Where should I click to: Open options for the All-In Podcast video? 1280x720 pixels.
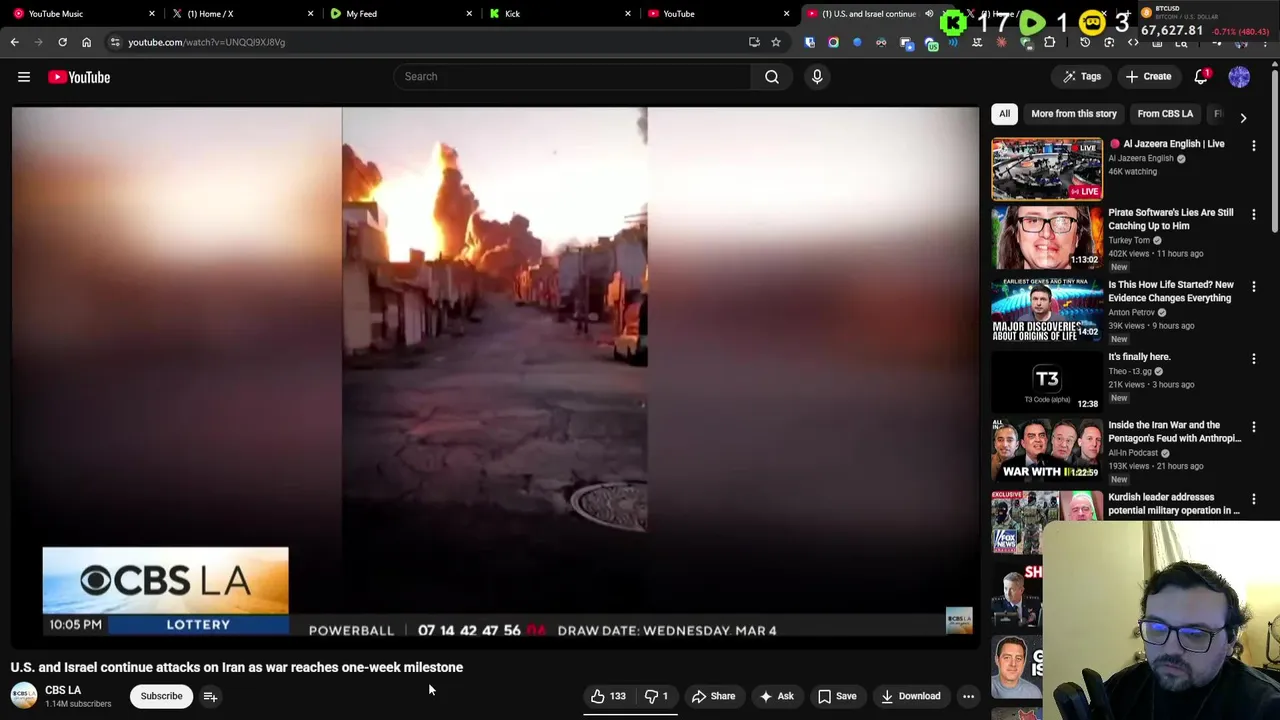pos(1253,428)
